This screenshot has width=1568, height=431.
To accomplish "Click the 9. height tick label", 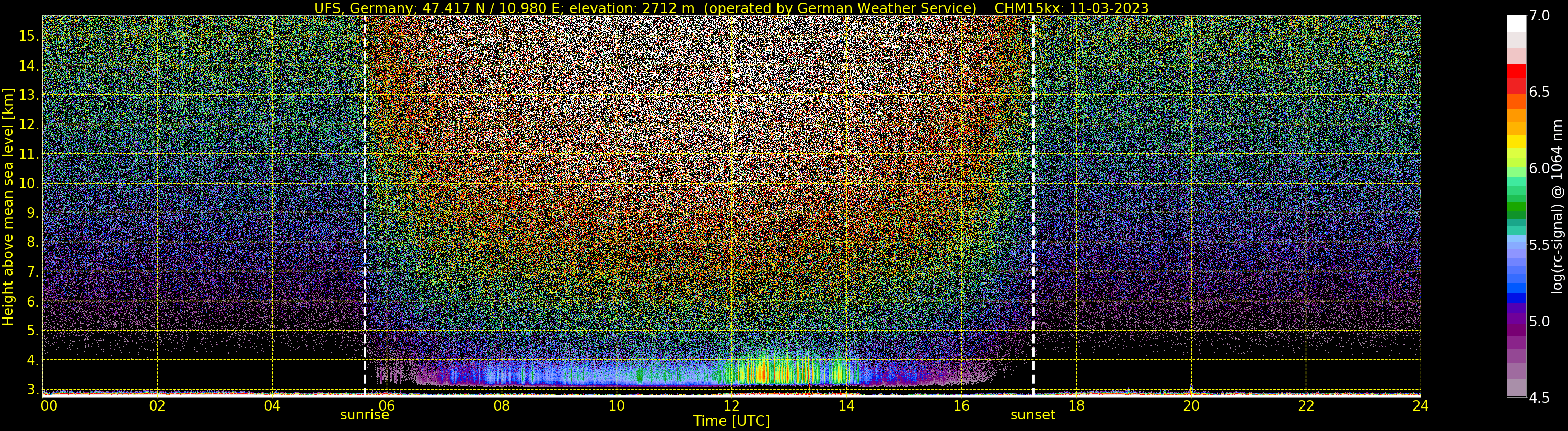I will 32,213.
